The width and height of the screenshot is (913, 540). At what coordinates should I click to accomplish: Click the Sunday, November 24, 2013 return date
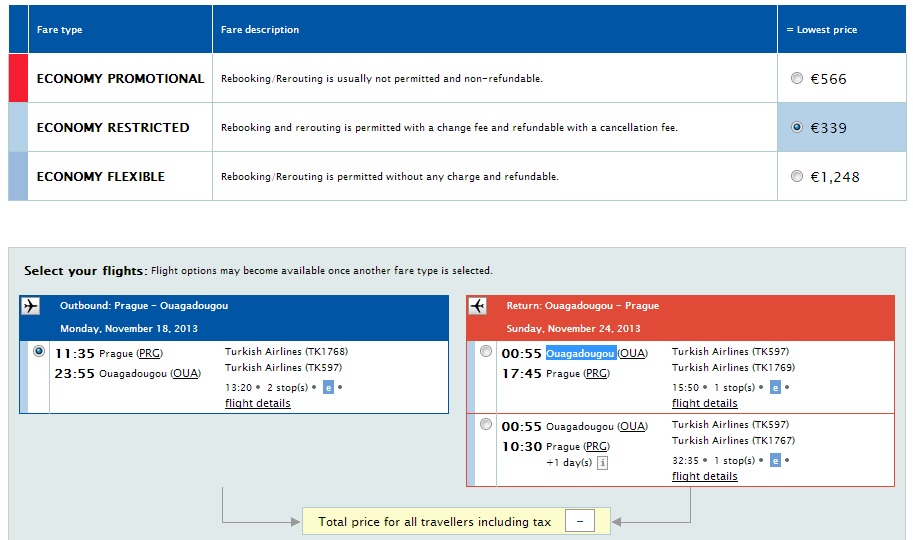pos(573,329)
